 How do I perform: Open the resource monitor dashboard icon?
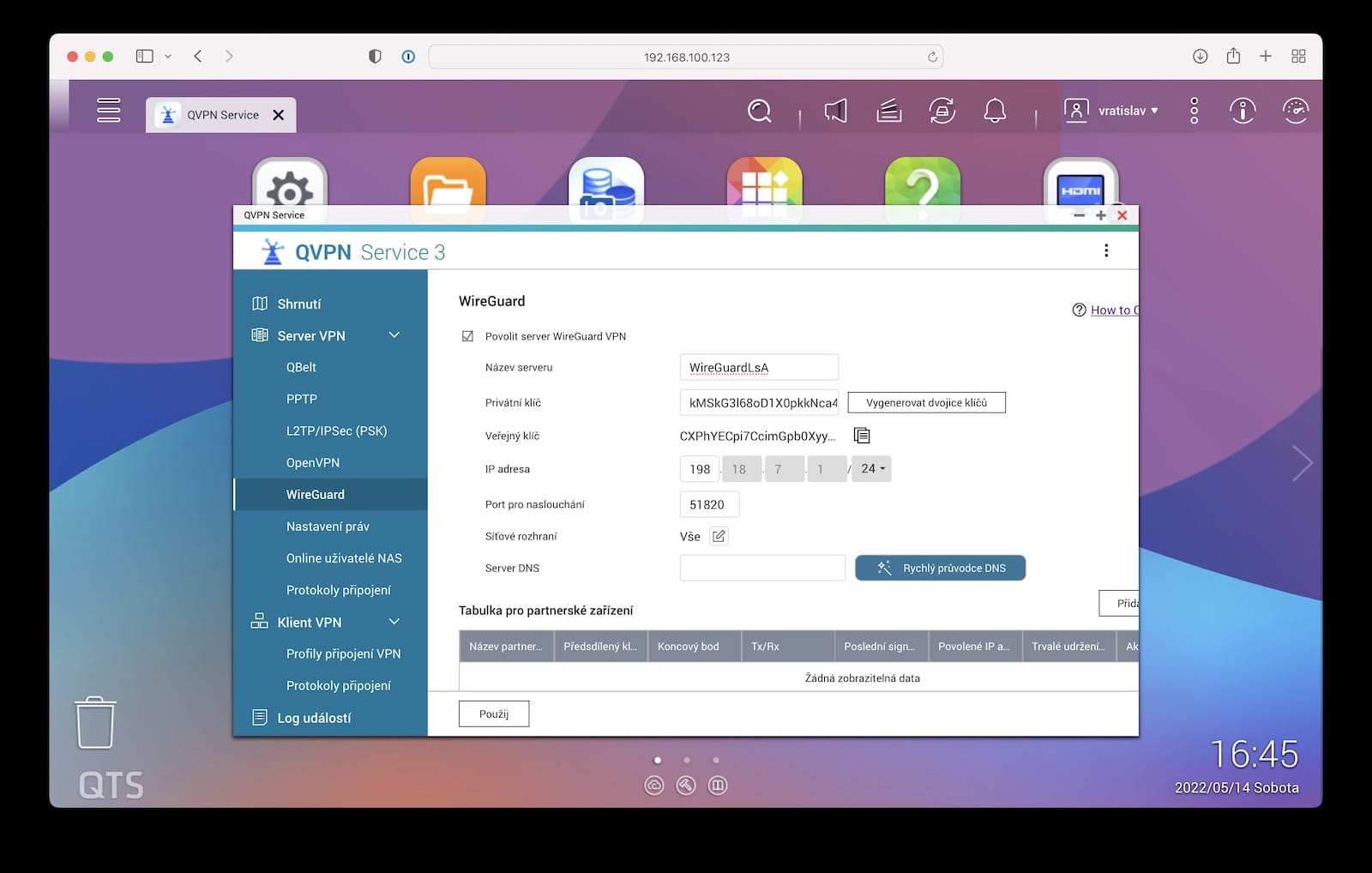pyautogui.click(x=1296, y=111)
